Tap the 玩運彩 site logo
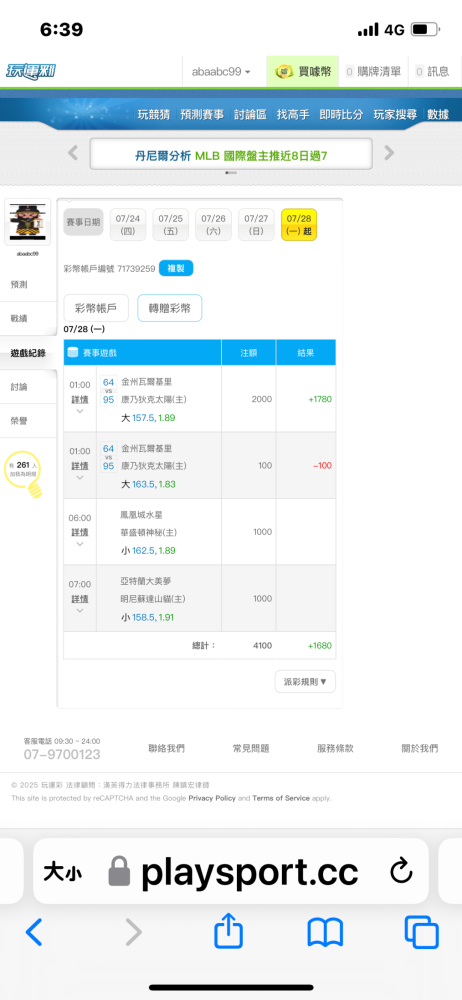 click(x=31, y=71)
